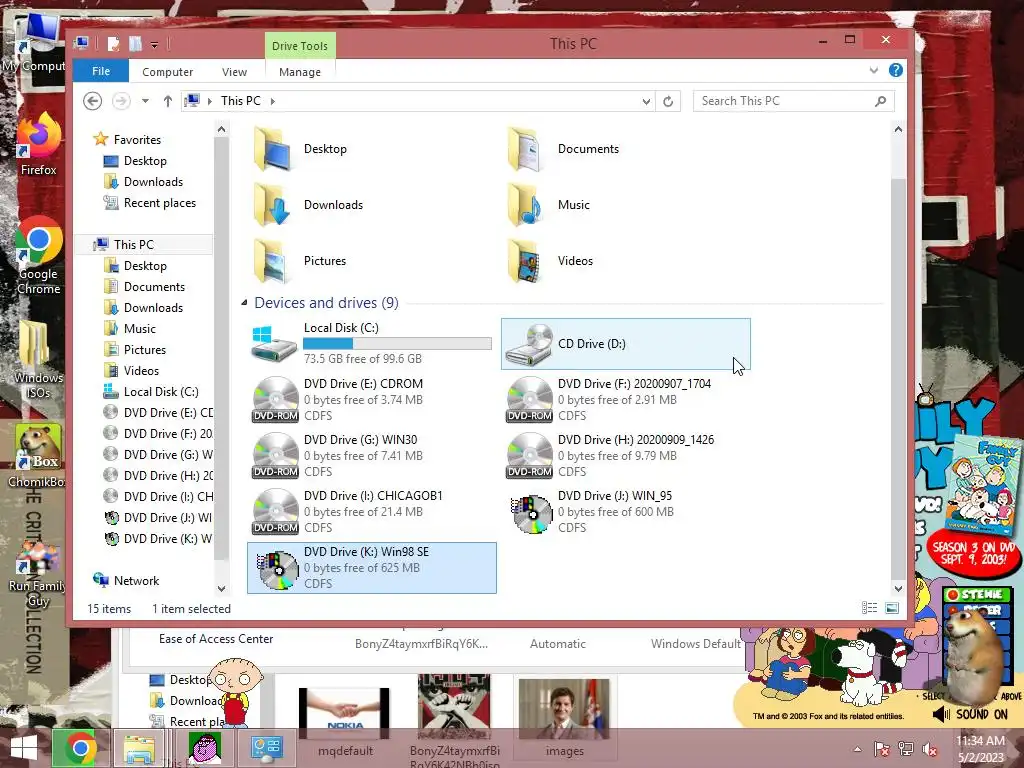Select DVD Drive (K:) Win98 SE icon
Image resolution: width=1024 pixels, height=768 pixels.
click(277, 569)
